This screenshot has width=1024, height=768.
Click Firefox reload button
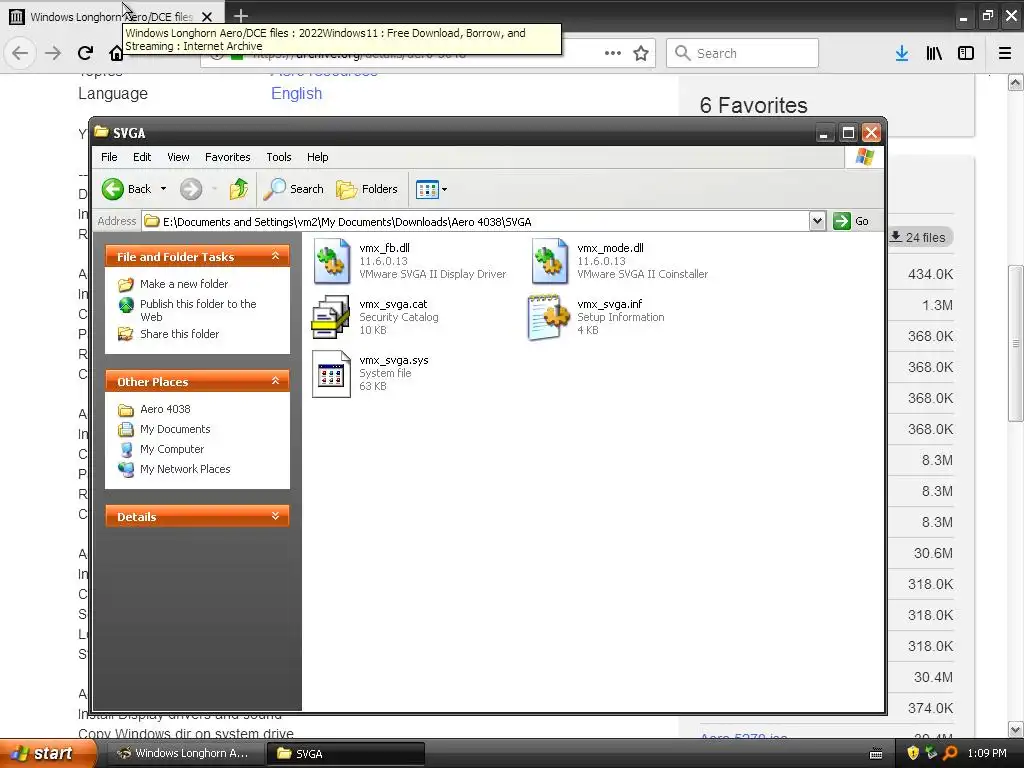pos(85,53)
